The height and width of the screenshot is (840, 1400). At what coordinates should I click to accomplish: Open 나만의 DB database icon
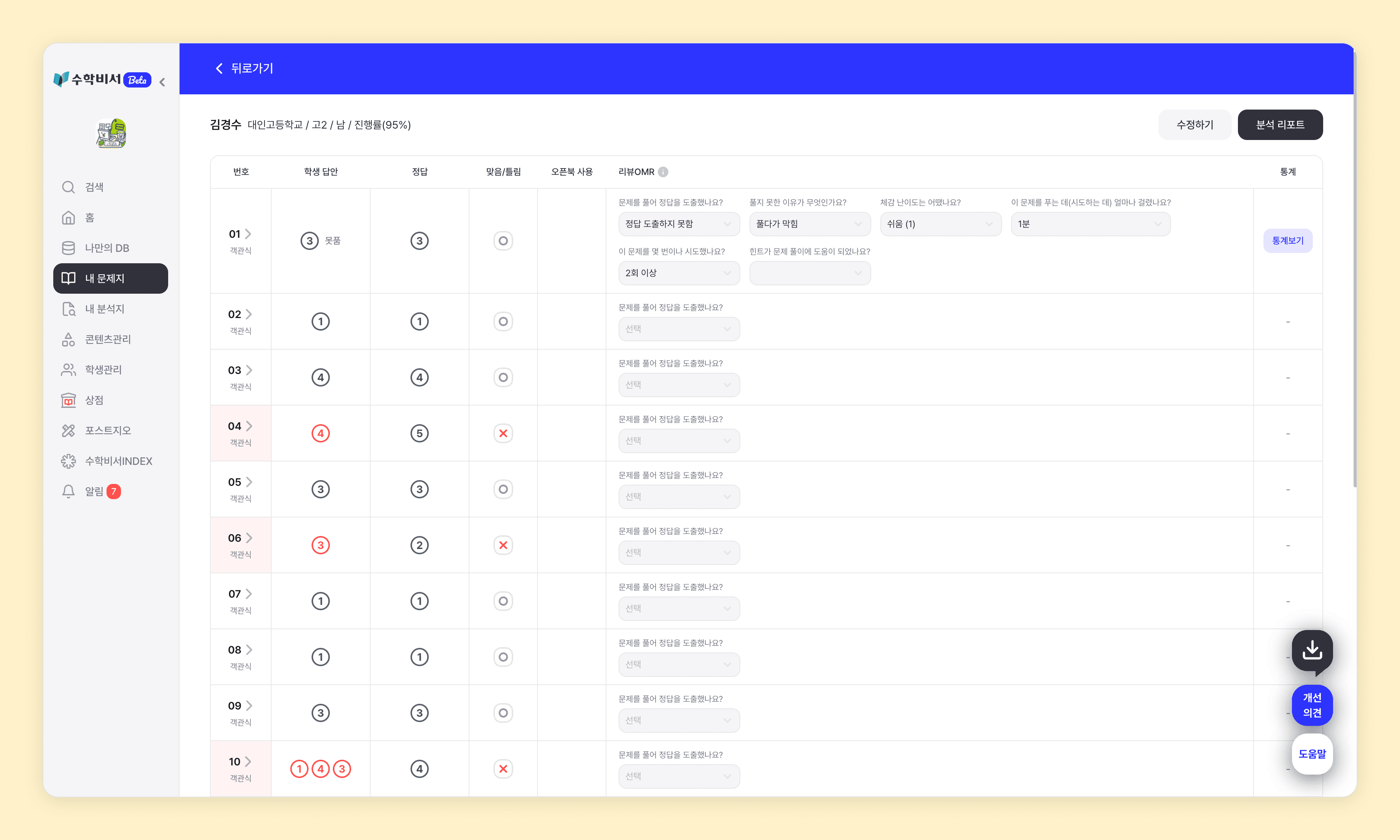[68, 248]
